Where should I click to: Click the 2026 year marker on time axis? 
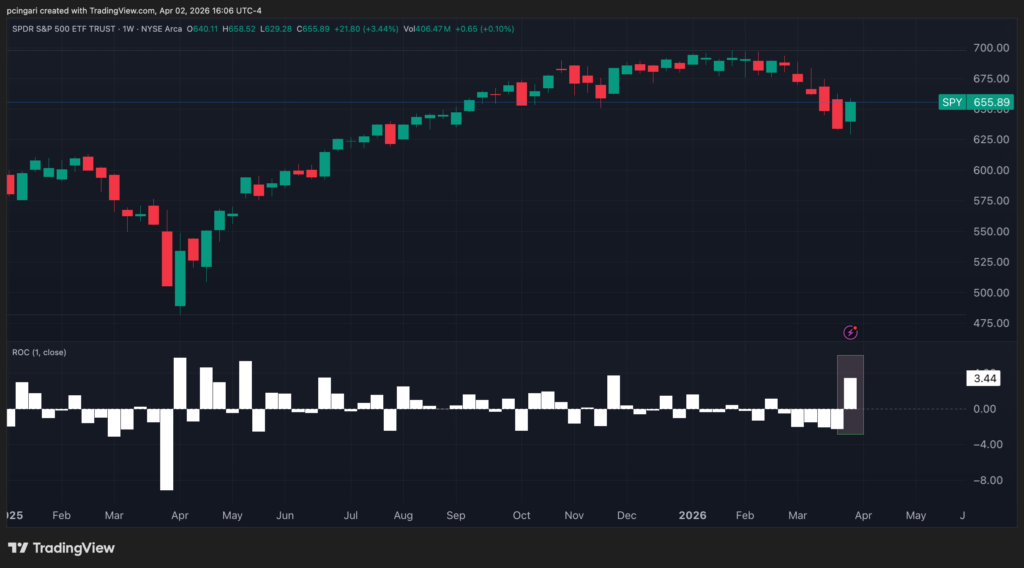pos(692,516)
